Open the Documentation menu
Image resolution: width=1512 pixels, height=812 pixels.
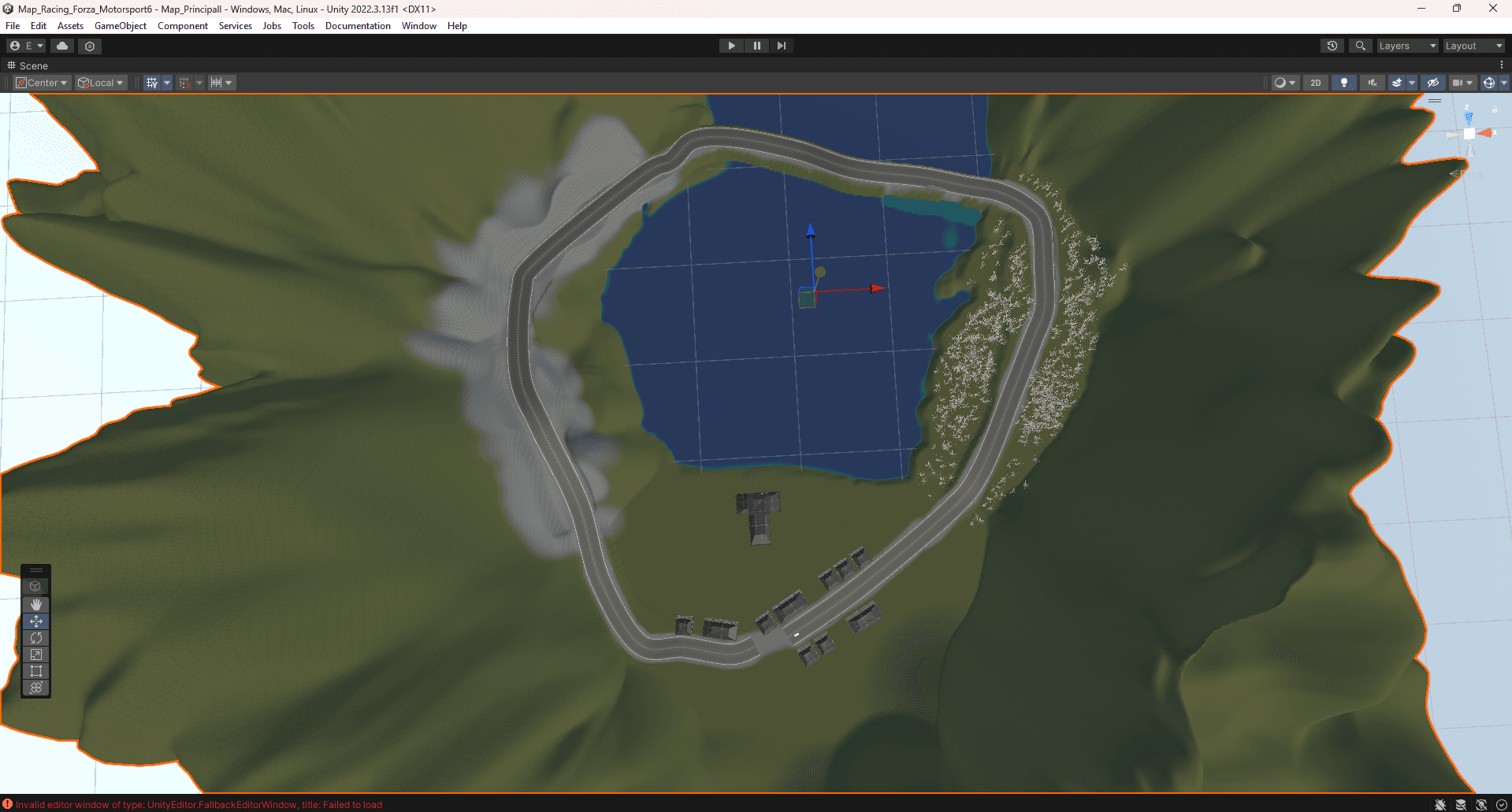358,26
